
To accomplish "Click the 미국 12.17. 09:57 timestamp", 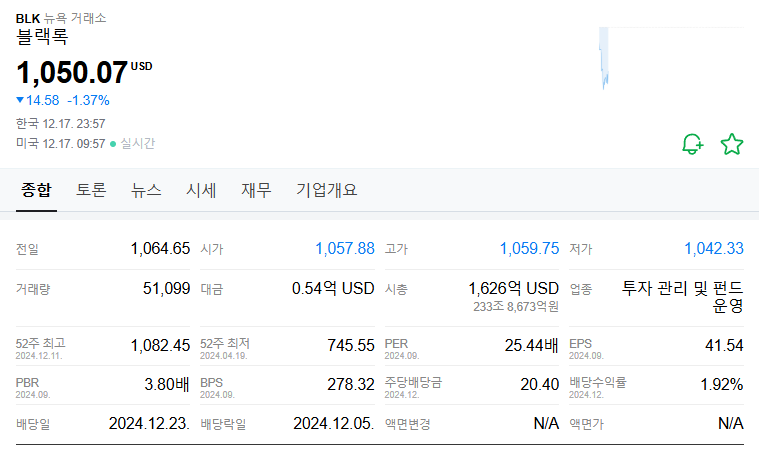I will coord(61,144).
